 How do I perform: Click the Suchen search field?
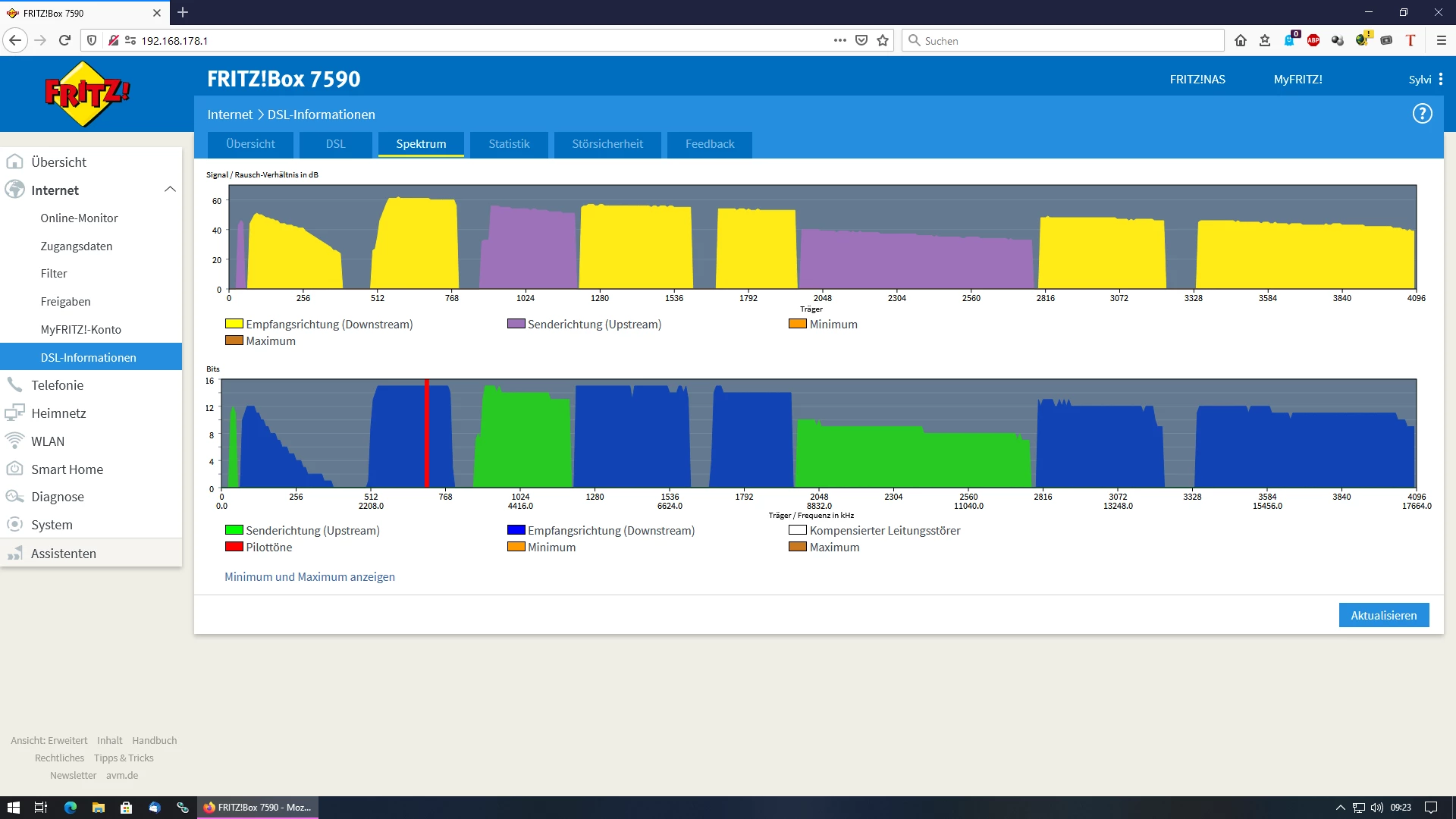pyautogui.click(x=1062, y=40)
